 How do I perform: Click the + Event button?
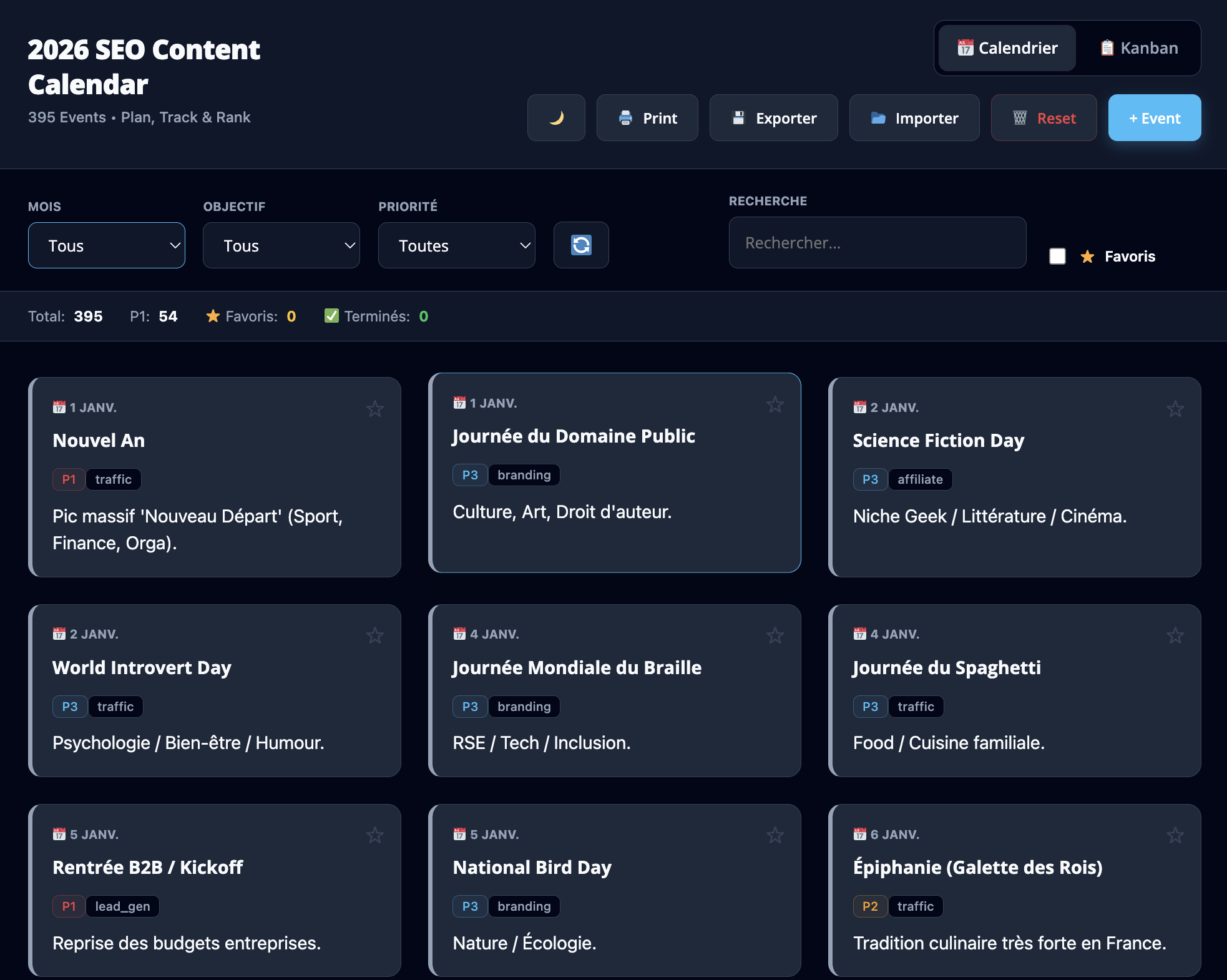(1154, 117)
